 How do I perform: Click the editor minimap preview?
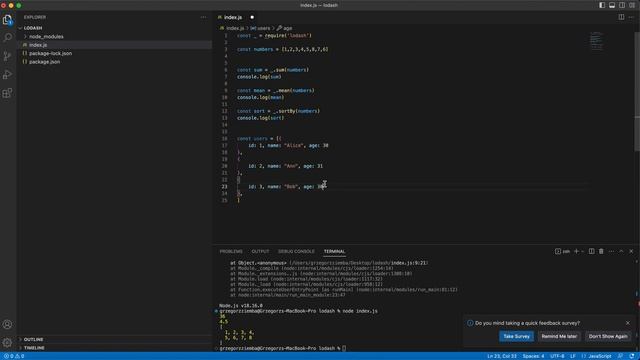tap(596, 41)
